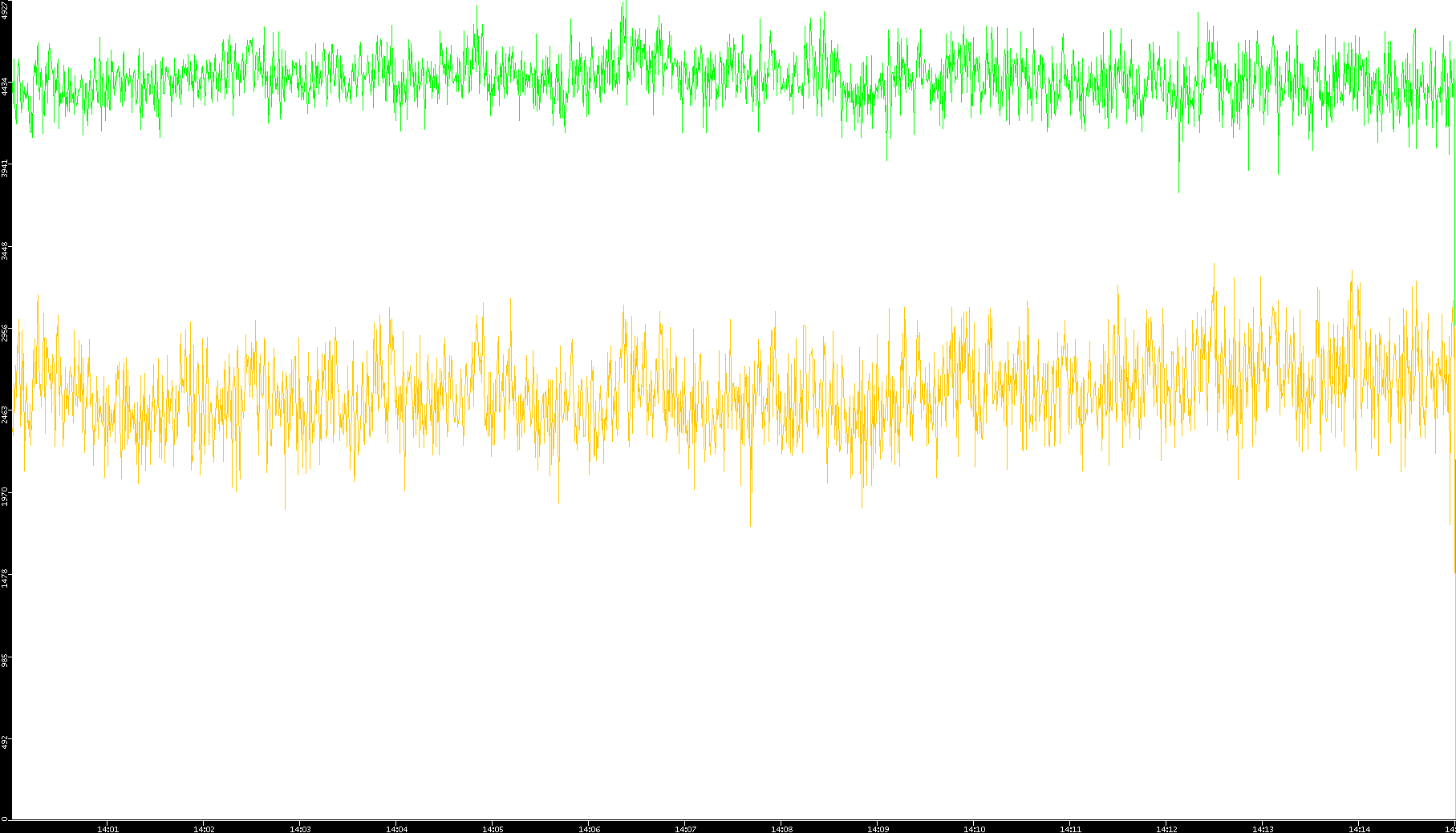The image size is (1456, 833).
Task: Click the 14:12 time axis label
Action: (1166, 829)
